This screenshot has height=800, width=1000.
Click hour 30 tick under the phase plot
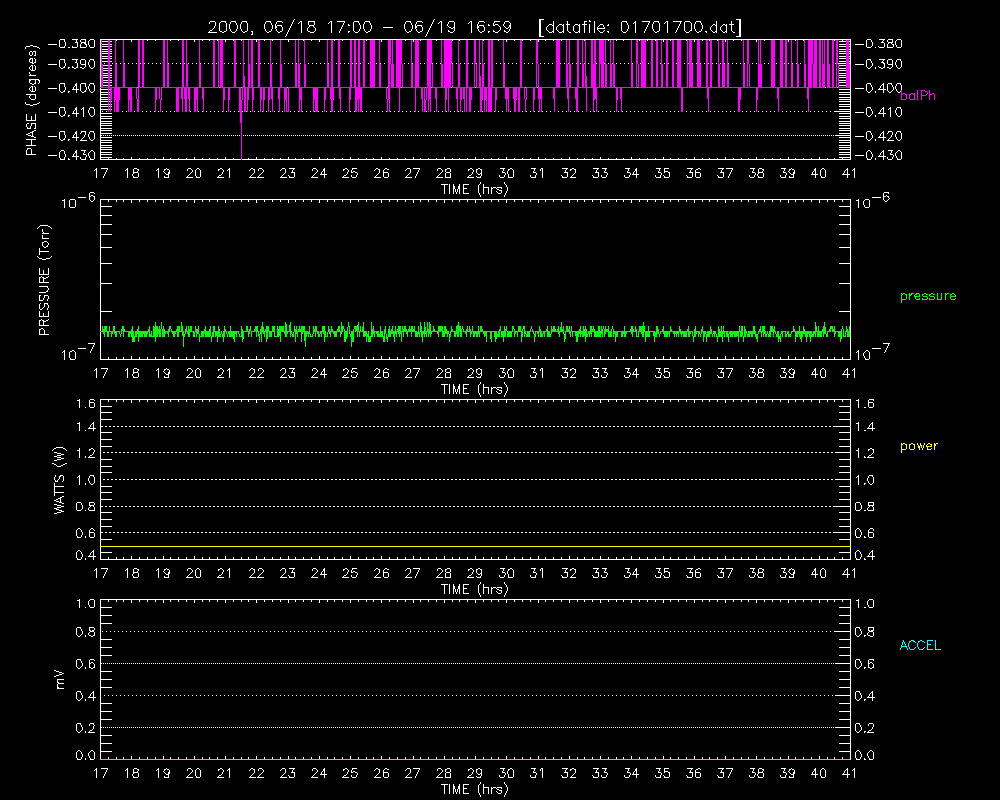pos(506,174)
